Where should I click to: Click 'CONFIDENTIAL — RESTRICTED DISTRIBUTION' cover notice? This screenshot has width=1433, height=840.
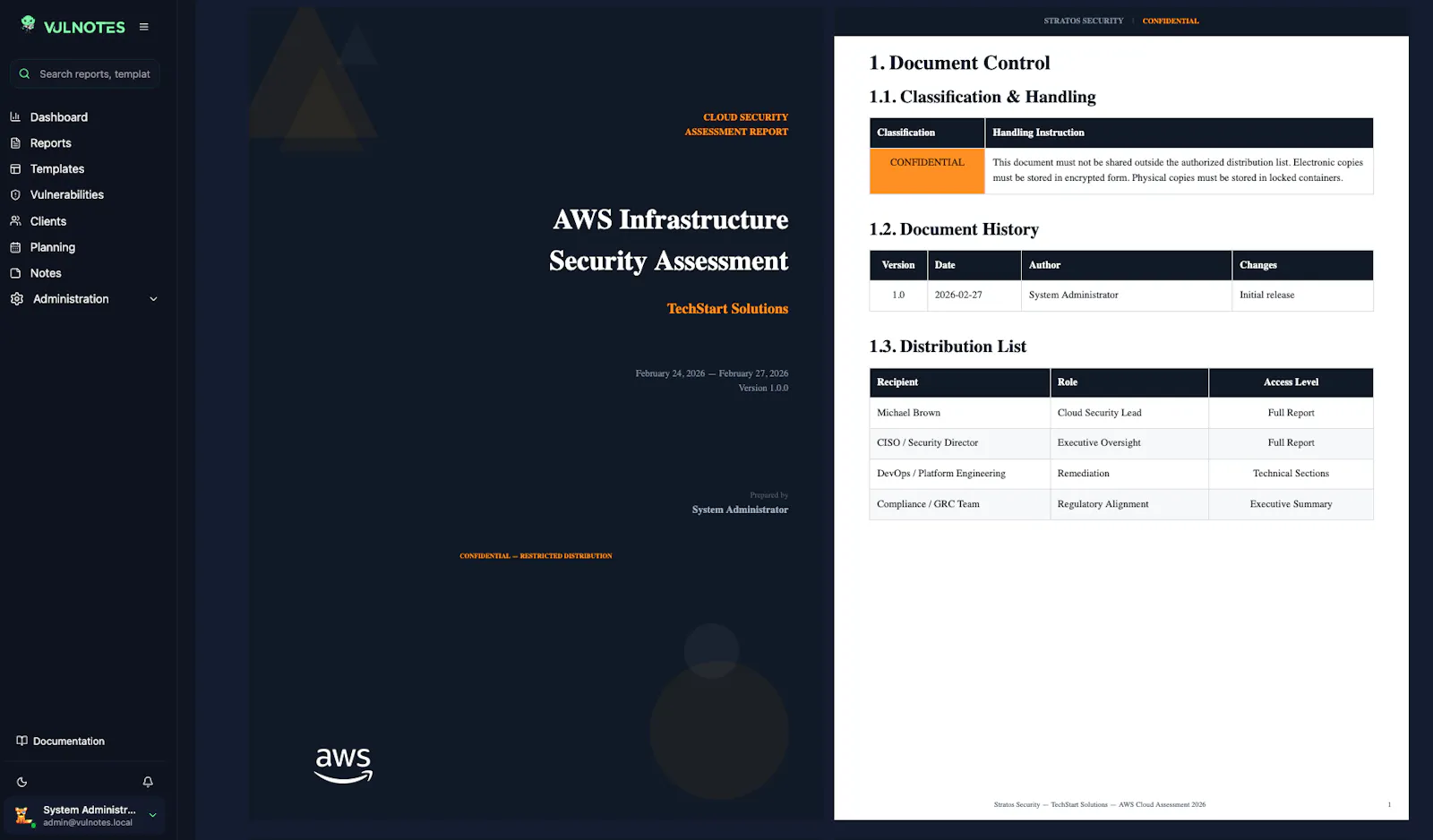coord(536,556)
